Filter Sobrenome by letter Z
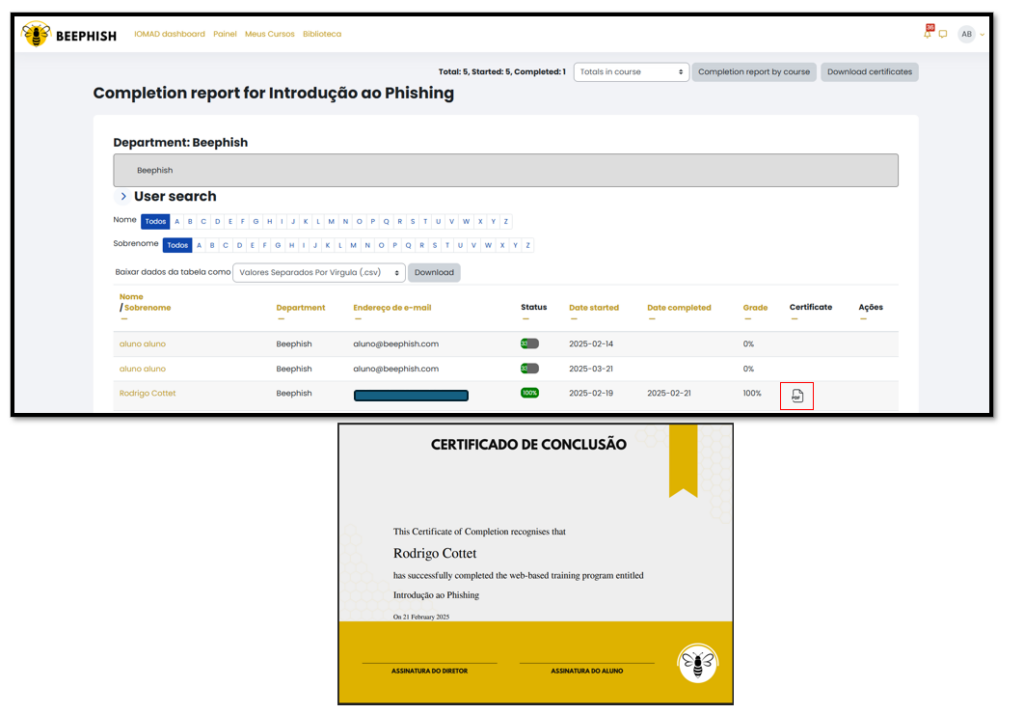1024x714 pixels. tap(528, 245)
